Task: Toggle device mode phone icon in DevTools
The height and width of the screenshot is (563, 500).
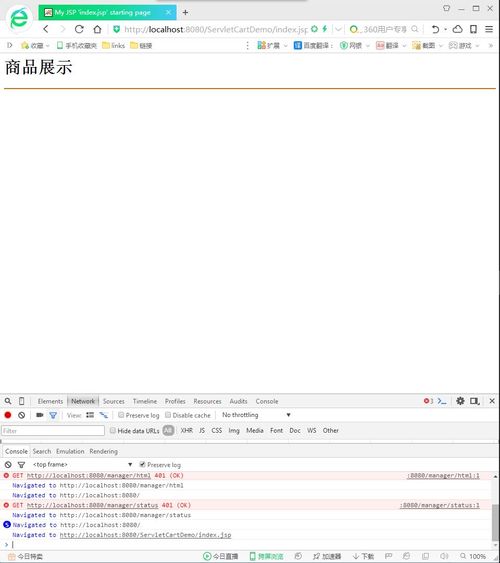Action: [22, 401]
